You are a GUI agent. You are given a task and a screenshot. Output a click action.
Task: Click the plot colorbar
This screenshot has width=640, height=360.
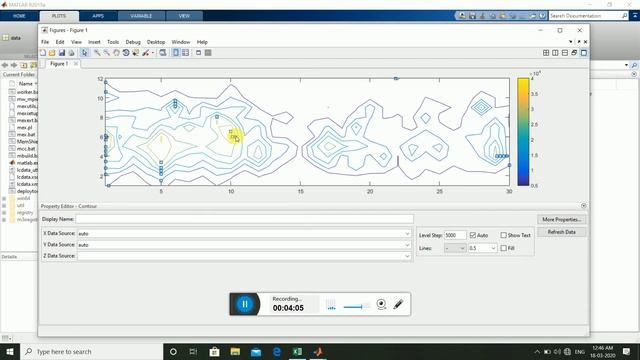523,132
